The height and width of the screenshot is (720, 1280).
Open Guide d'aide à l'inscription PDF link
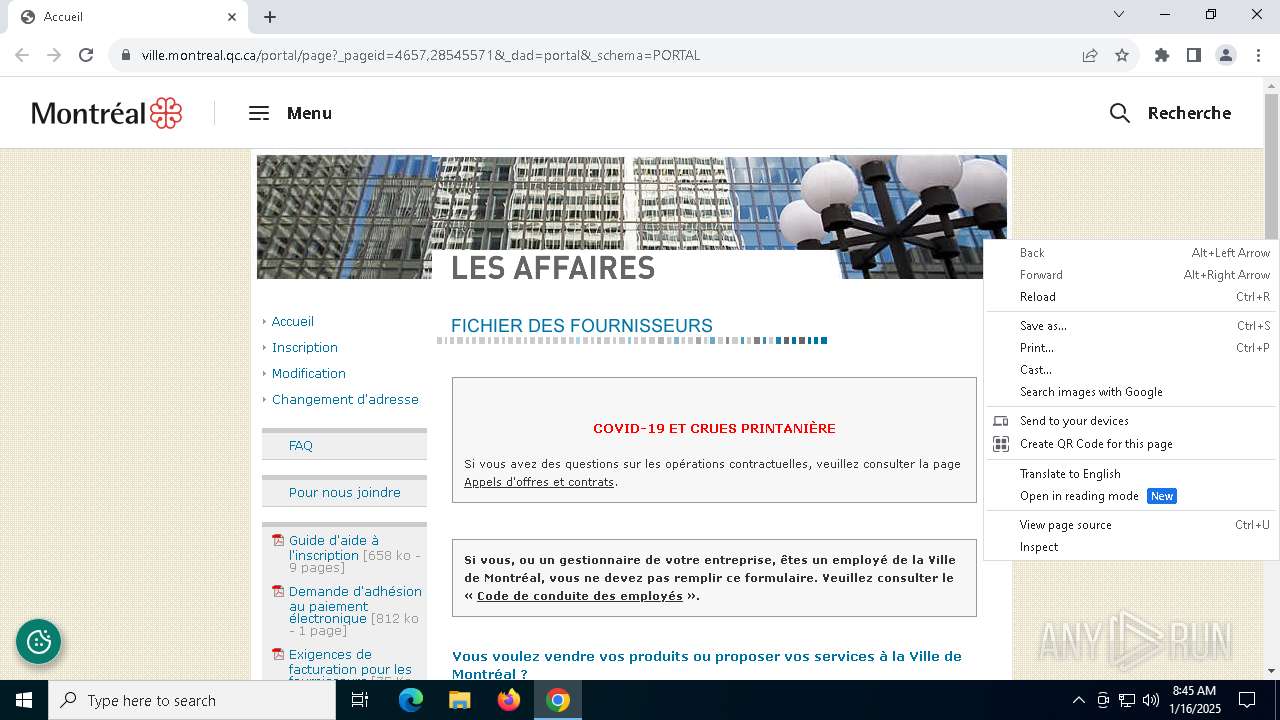pos(334,548)
